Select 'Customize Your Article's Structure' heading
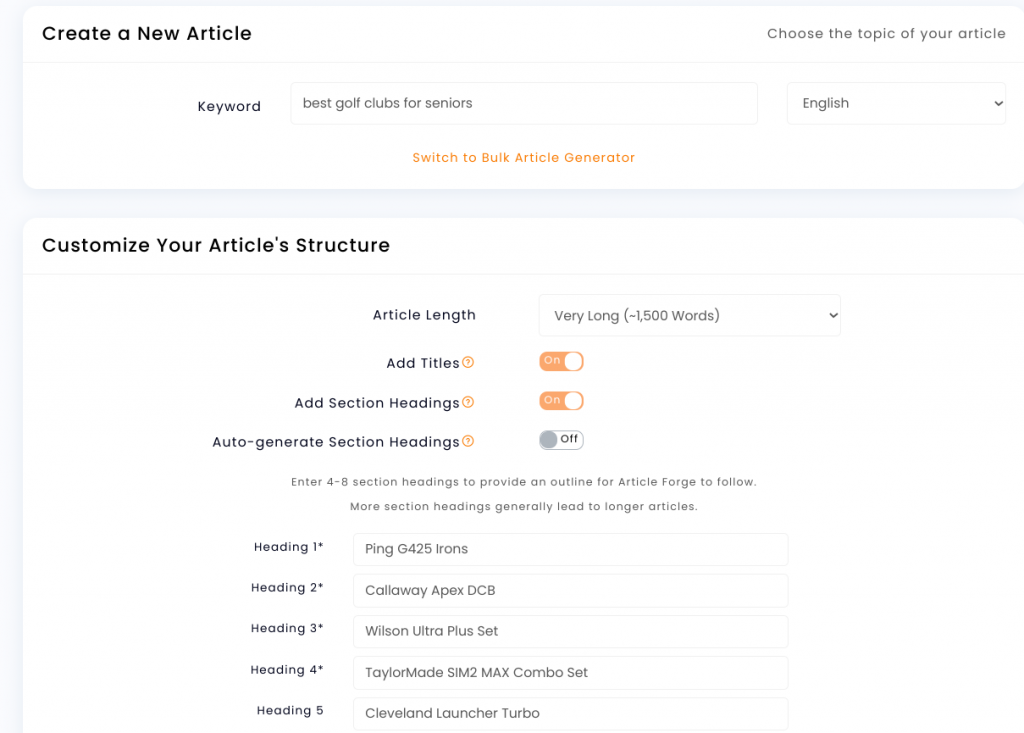Screen dimensions: 1024x733 pyautogui.click(x=216, y=245)
